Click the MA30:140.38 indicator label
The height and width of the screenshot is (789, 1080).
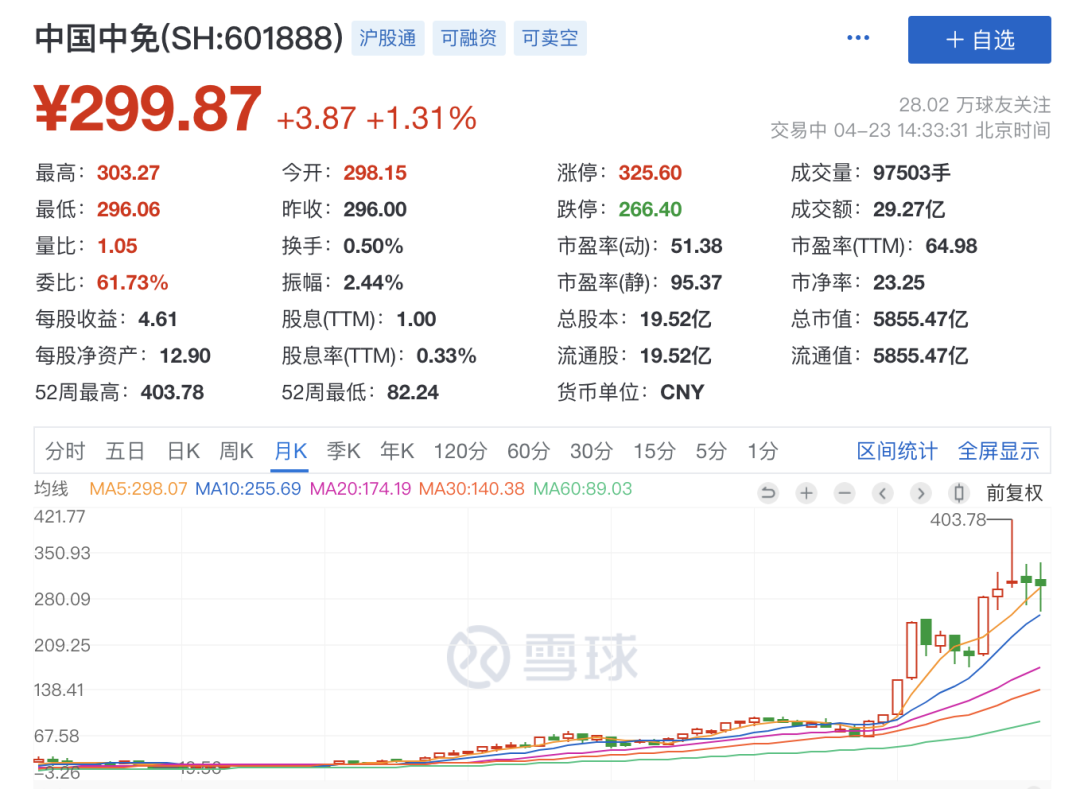click(x=472, y=489)
